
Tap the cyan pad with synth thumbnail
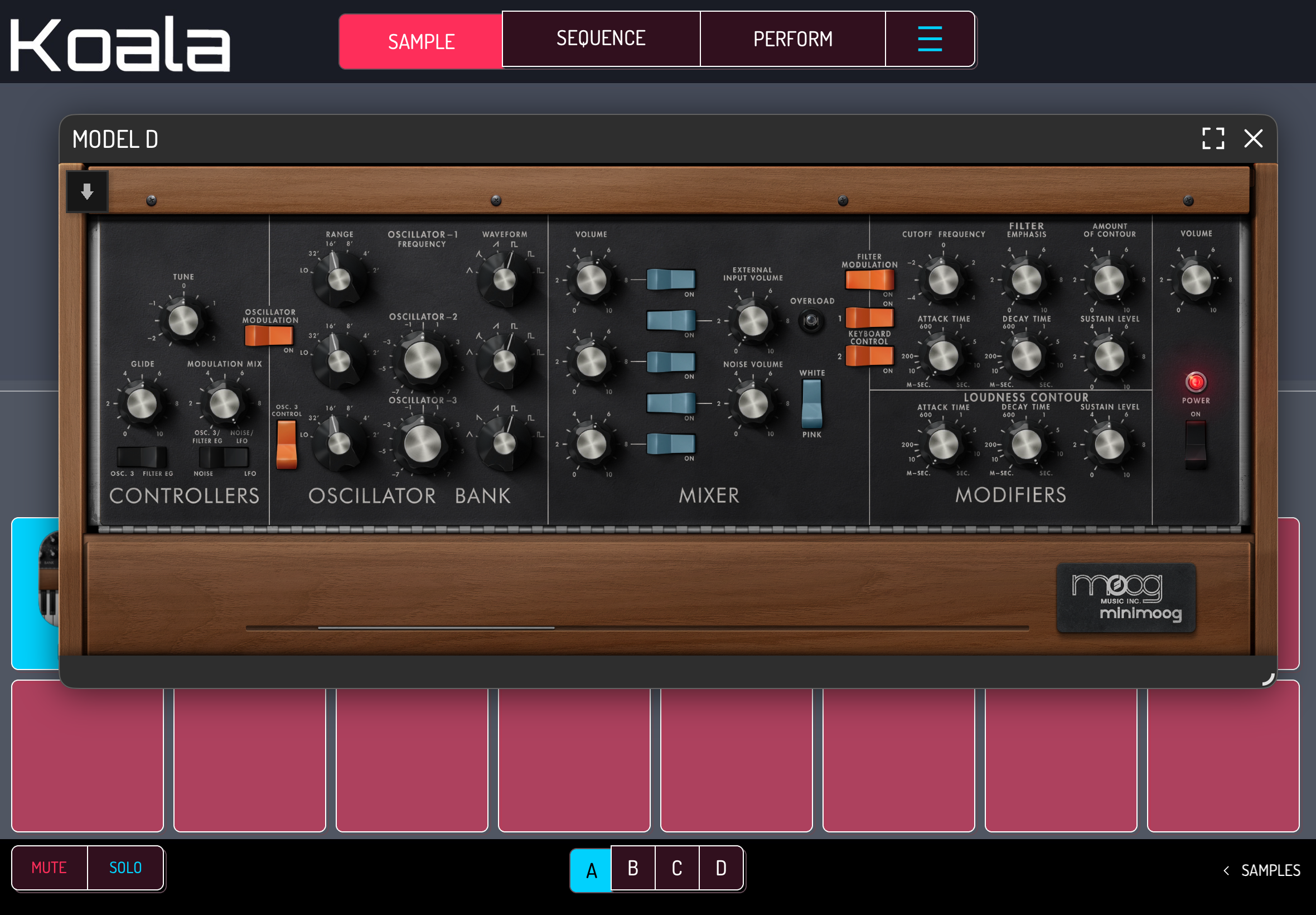click(x=36, y=594)
